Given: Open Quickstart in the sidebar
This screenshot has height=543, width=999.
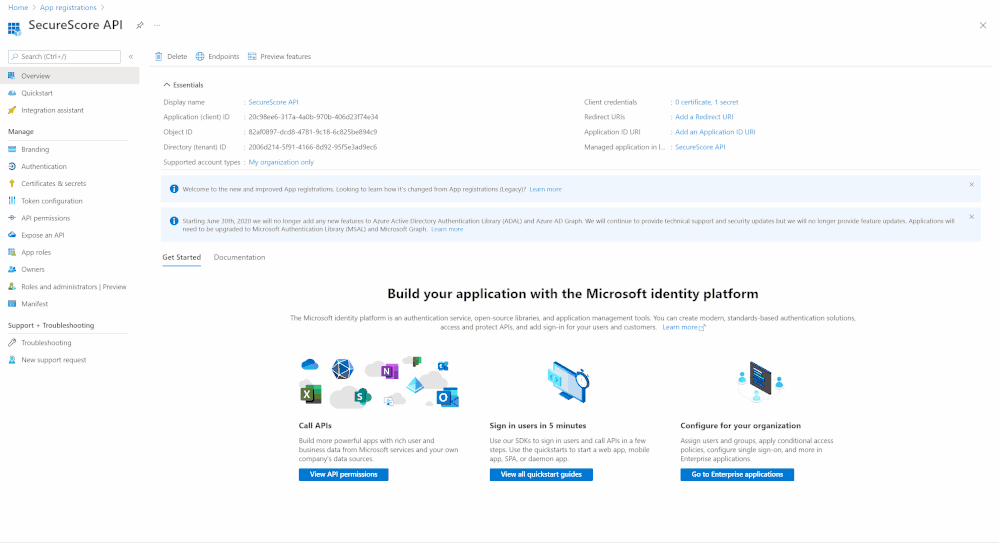Looking at the screenshot, I should click(37, 93).
